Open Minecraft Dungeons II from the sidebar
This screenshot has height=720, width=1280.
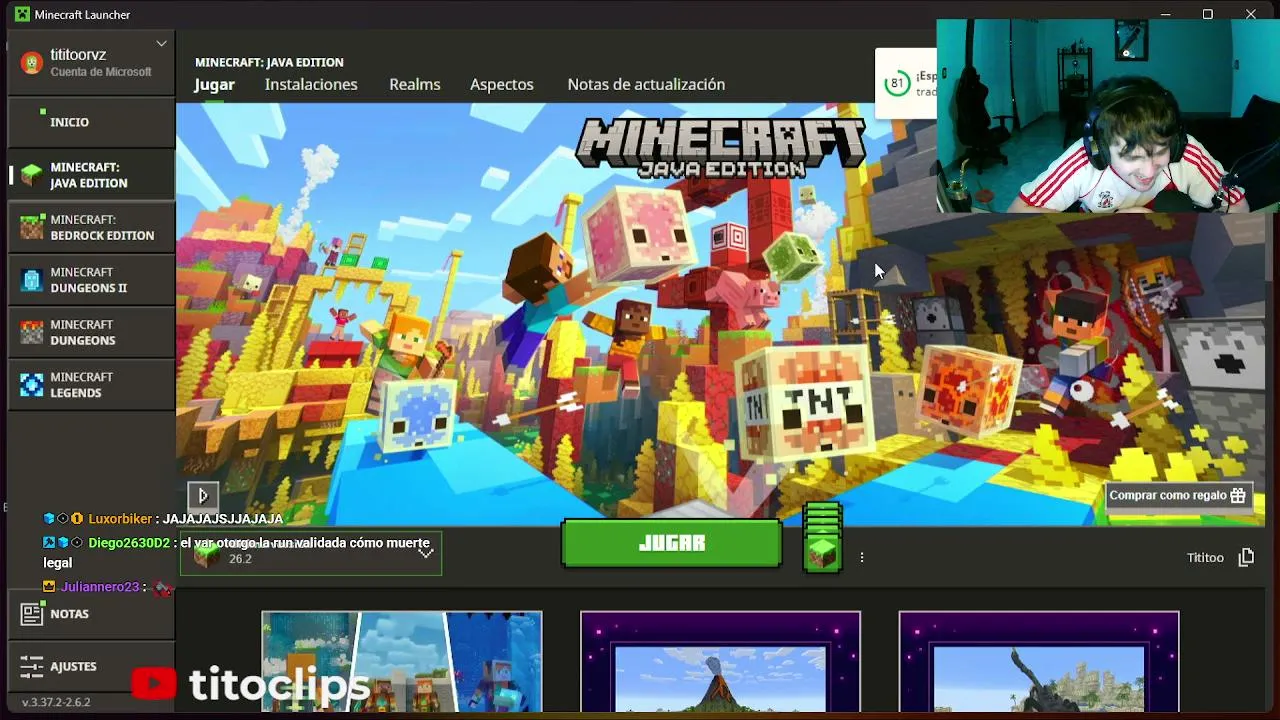tap(91, 280)
